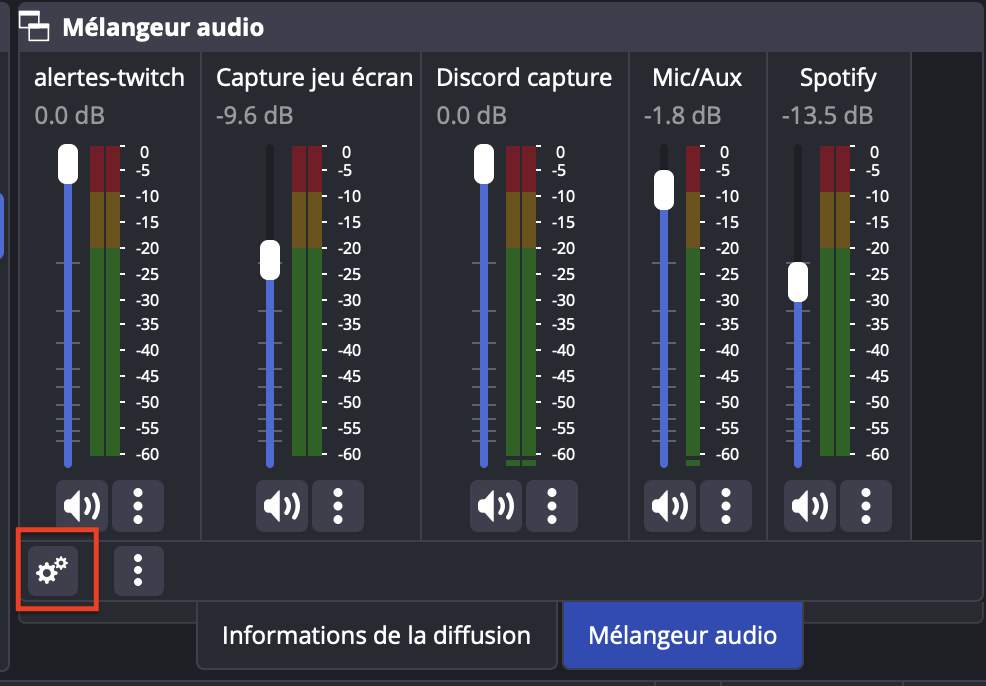
Task: Click the alertes-twitch volume meter
Action: [105, 301]
